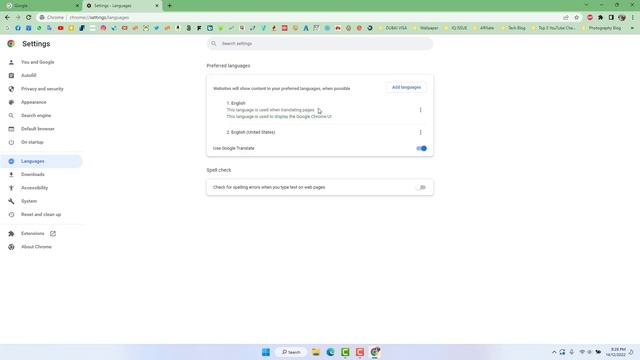The image size is (640, 360).
Task: Click the red adblock extension icon
Action: pyautogui.click(x=590, y=18)
